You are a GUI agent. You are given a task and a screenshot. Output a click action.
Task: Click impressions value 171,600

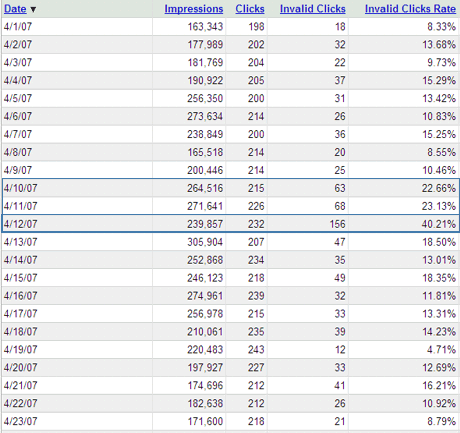click(205, 422)
